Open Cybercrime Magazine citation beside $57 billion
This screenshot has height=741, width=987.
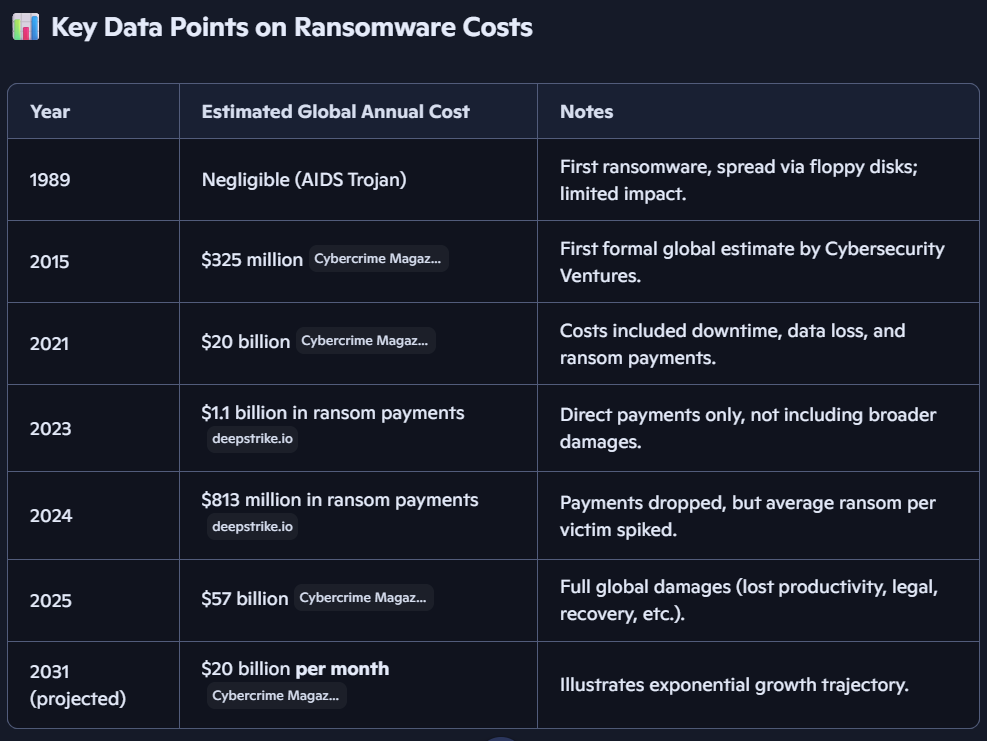point(363,597)
